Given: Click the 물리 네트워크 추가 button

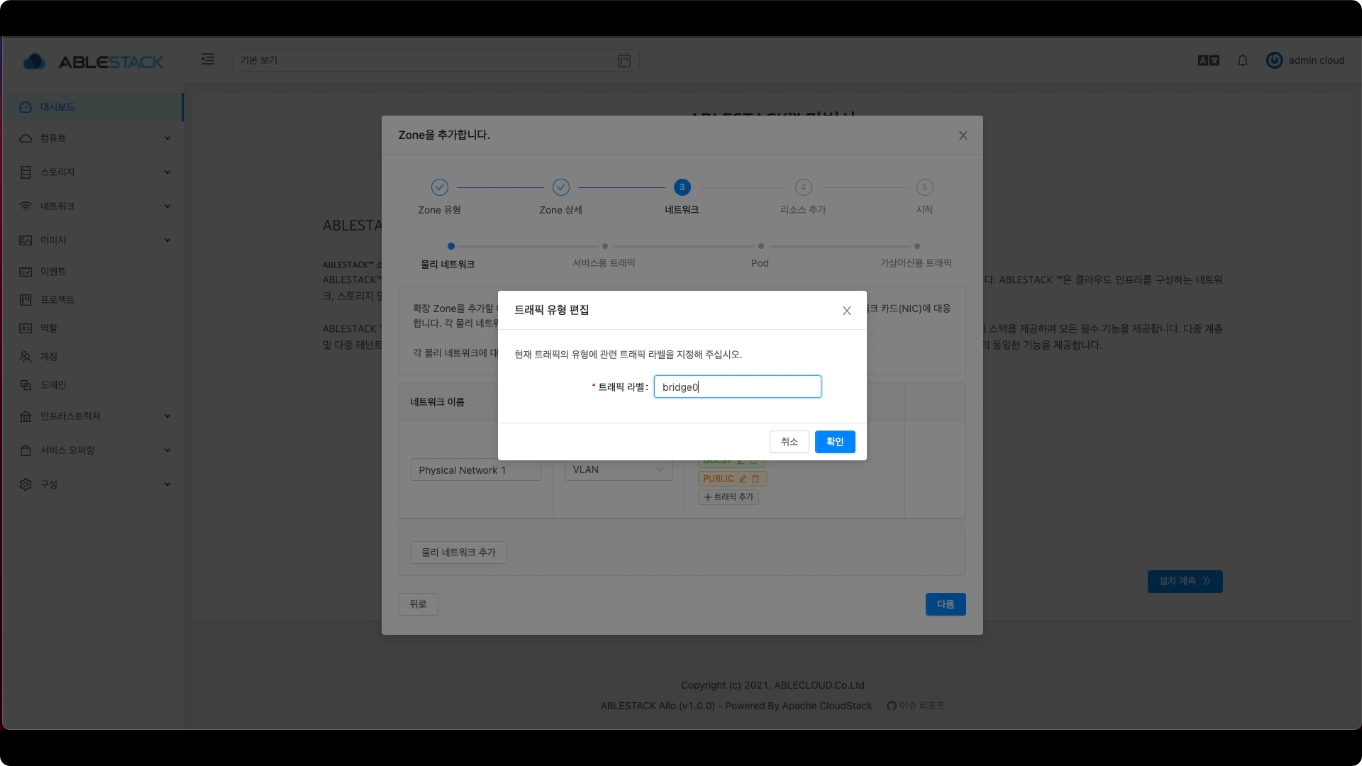Looking at the screenshot, I should tap(459, 552).
